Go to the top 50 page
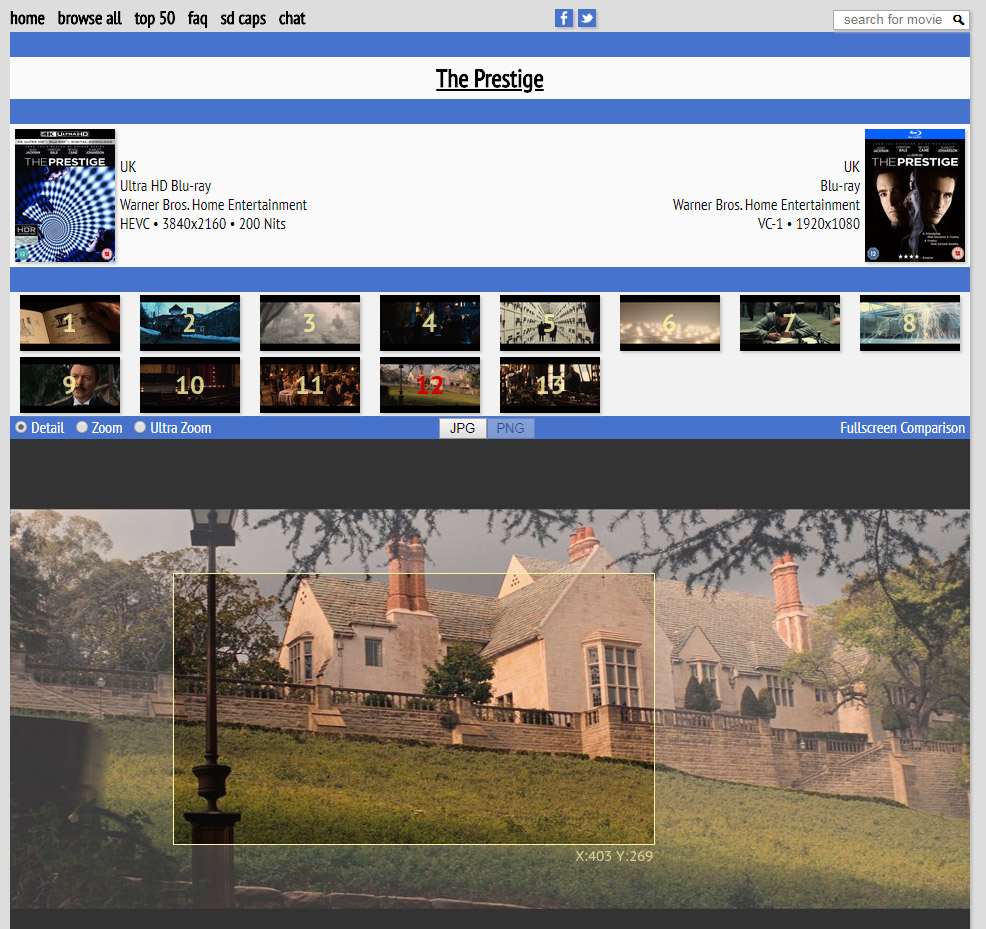Screen dimensions: 986x929 [155, 19]
